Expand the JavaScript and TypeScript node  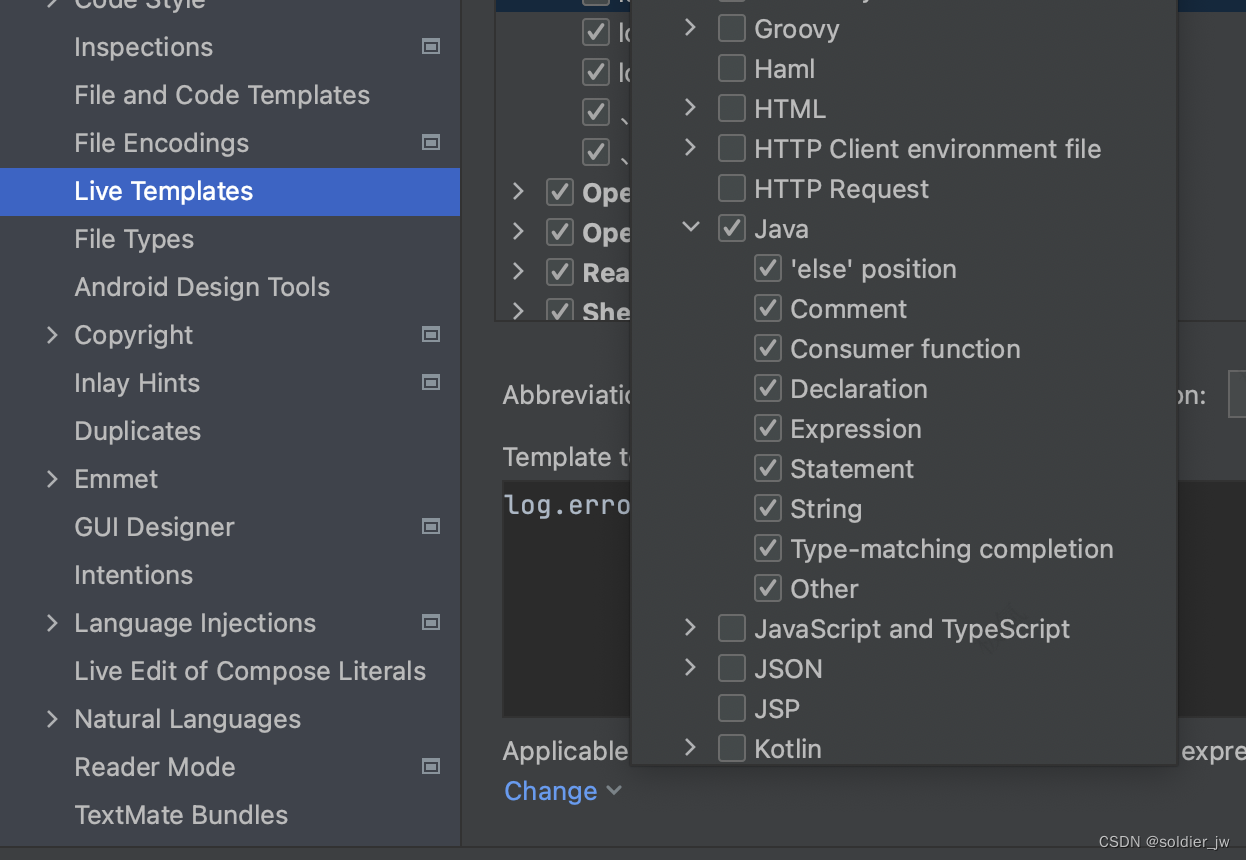(x=691, y=629)
